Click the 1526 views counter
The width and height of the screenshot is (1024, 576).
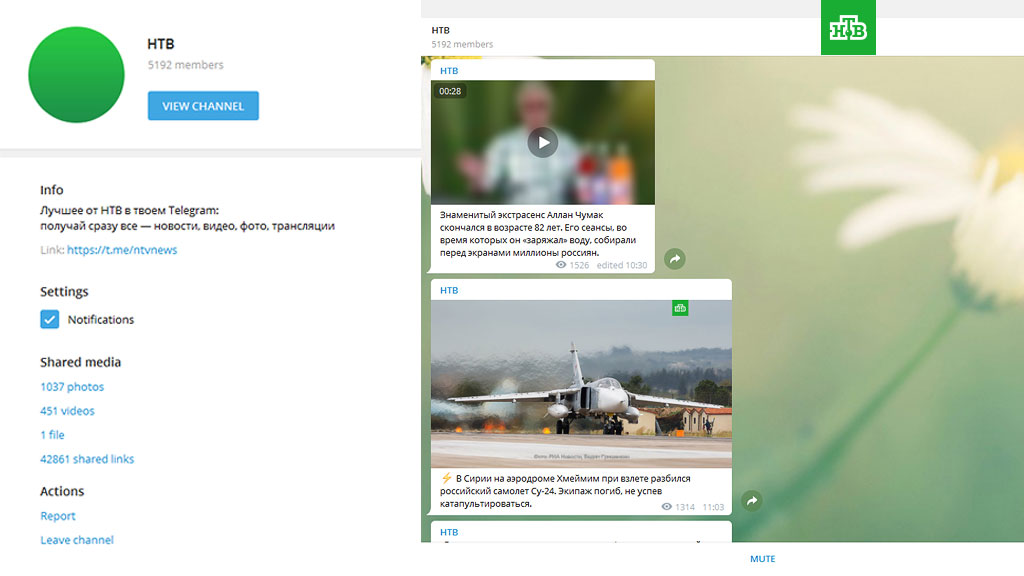573,265
